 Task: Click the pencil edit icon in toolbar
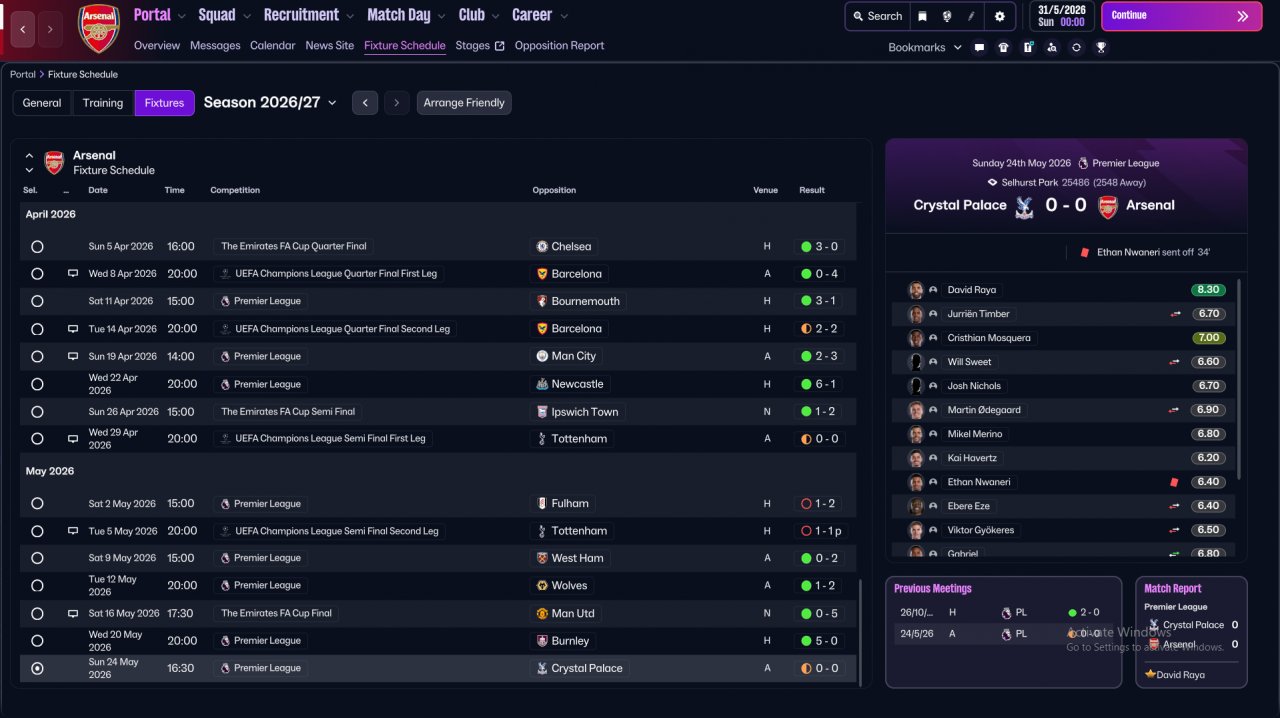point(971,16)
